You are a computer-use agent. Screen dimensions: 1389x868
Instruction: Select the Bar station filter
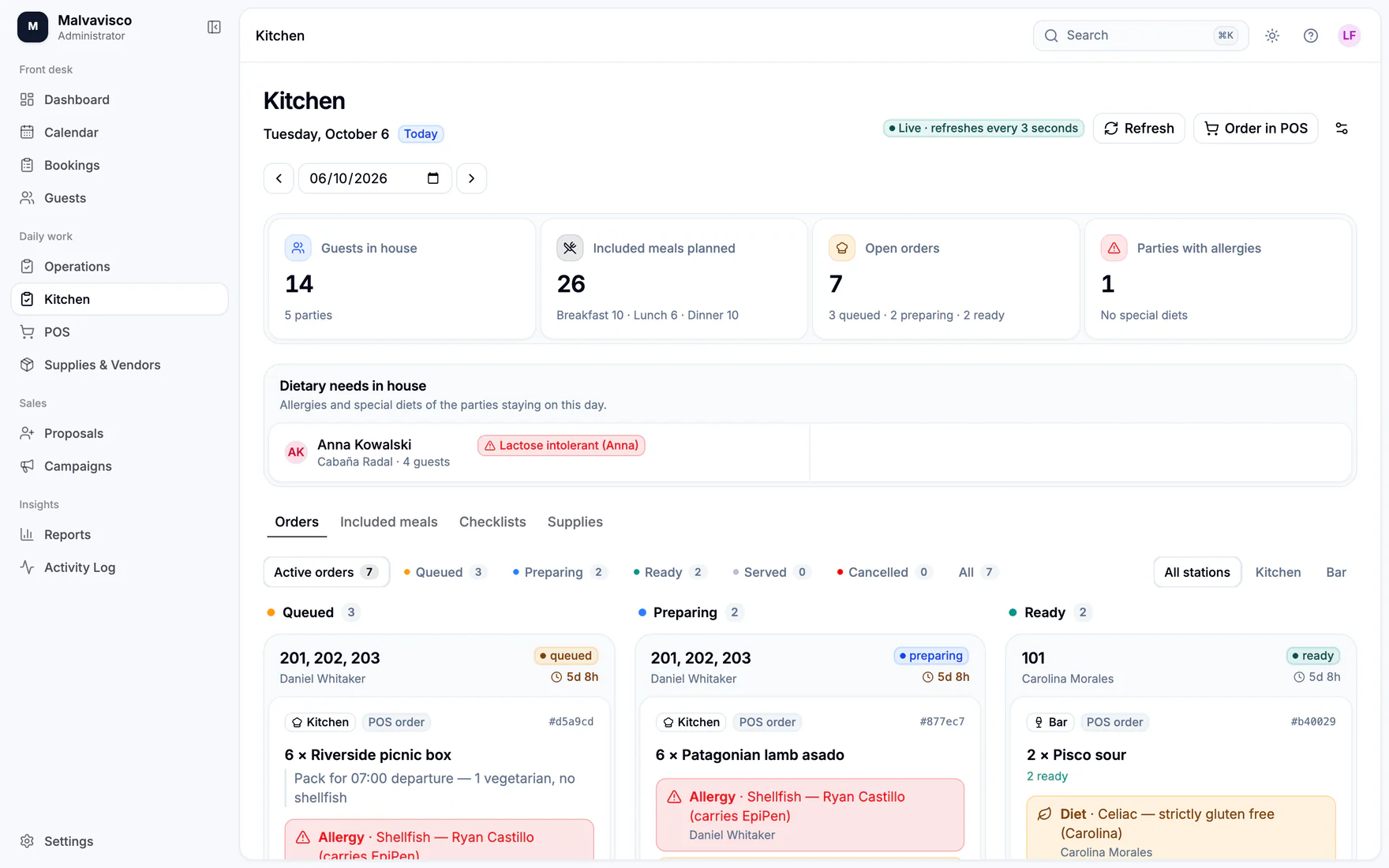click(1336, 572)
